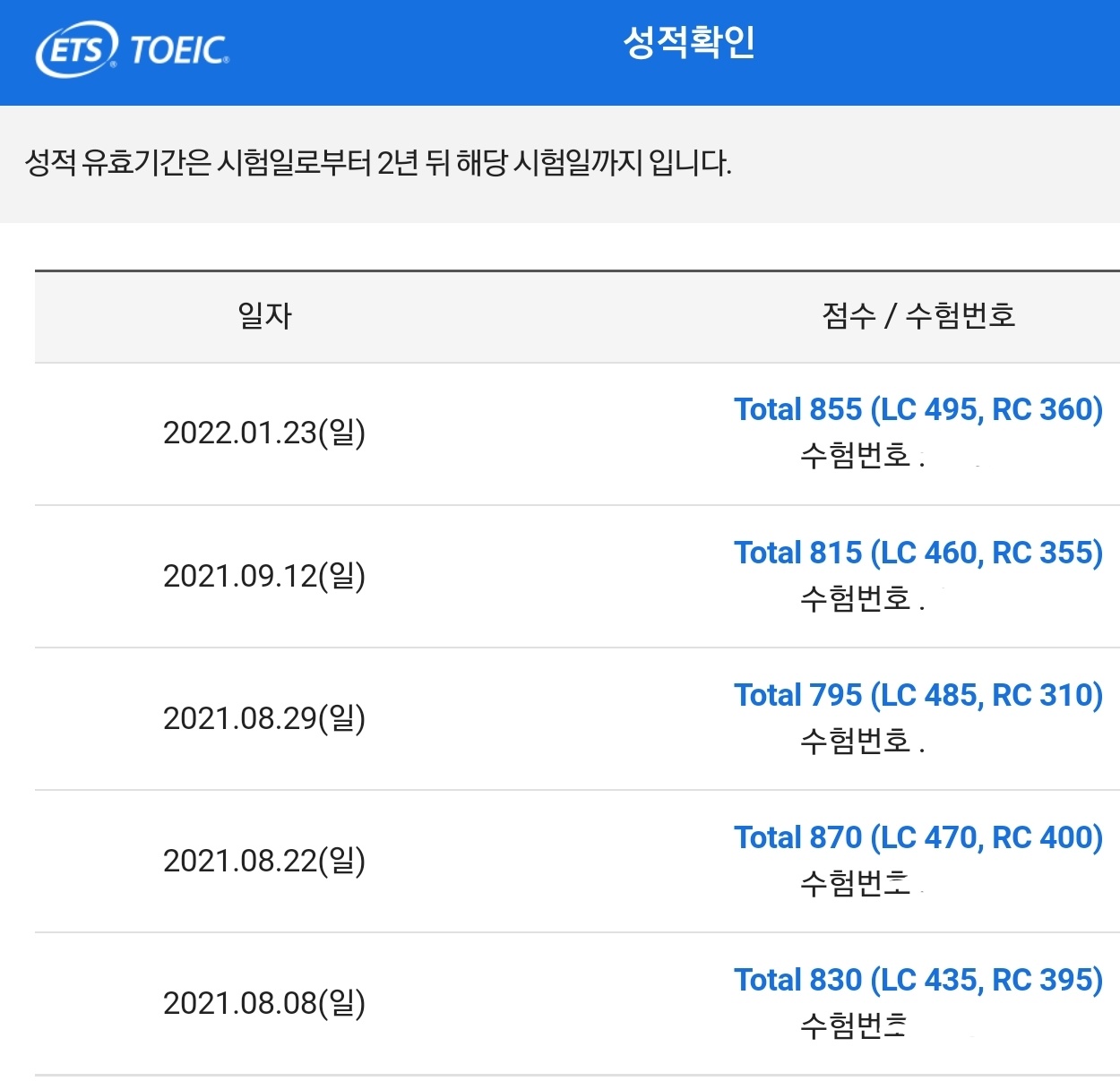This screenshot has height=1081, width=1120.
Task: Select the 2021.08.08 test date cell
Action: click(264, 1003)
